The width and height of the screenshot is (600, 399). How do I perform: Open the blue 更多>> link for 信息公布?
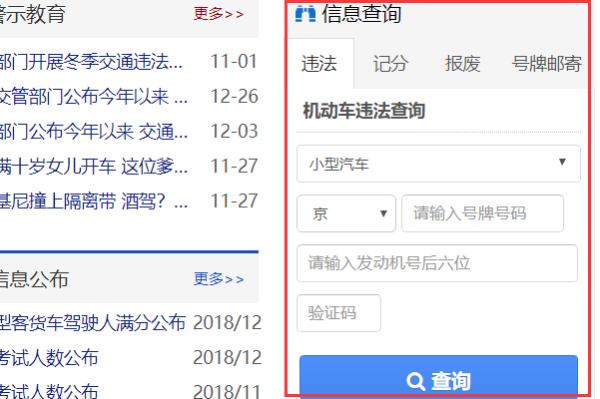pyautogui.click(x=218, y=279)
